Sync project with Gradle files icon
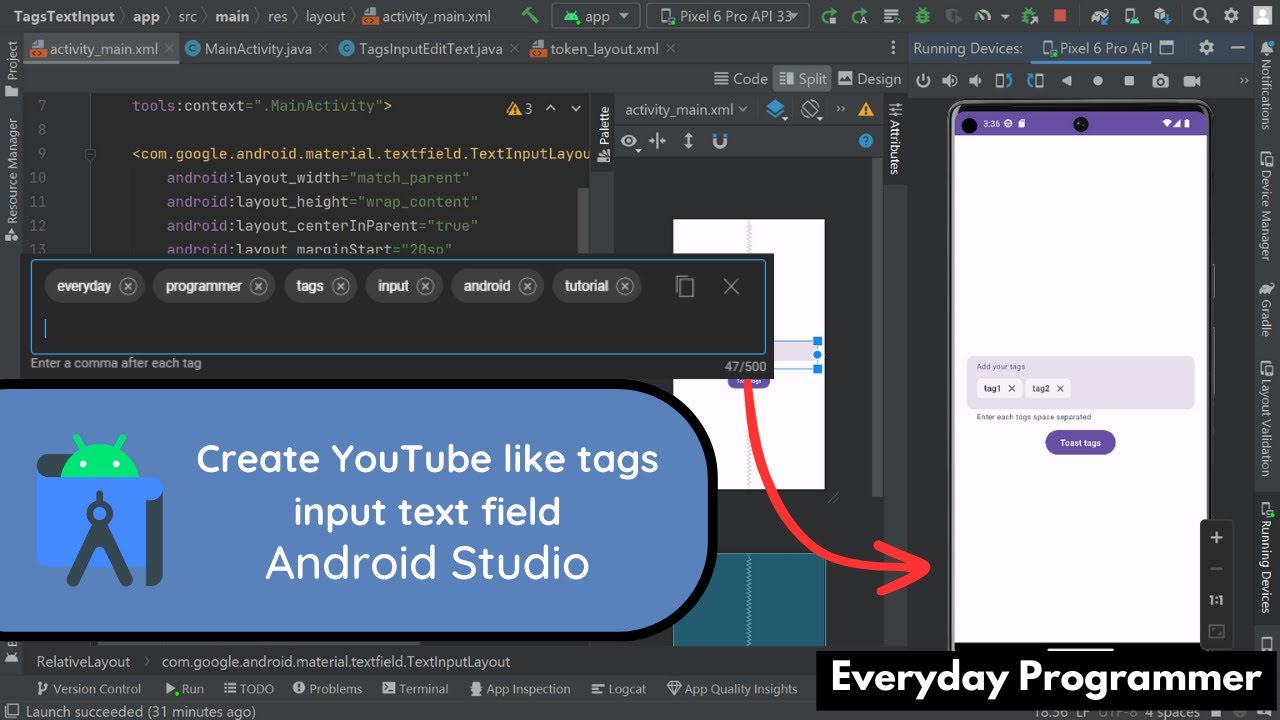 pyautogui.click(x=1101, y=16)
